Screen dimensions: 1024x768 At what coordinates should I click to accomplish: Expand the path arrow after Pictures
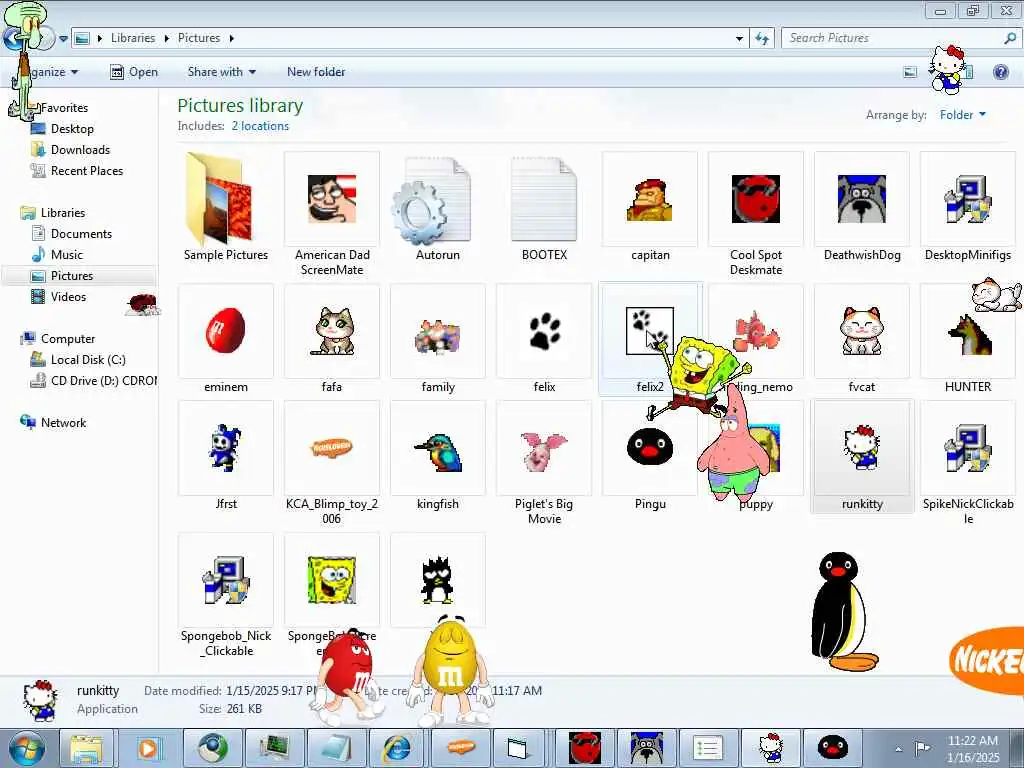(231, 39)
